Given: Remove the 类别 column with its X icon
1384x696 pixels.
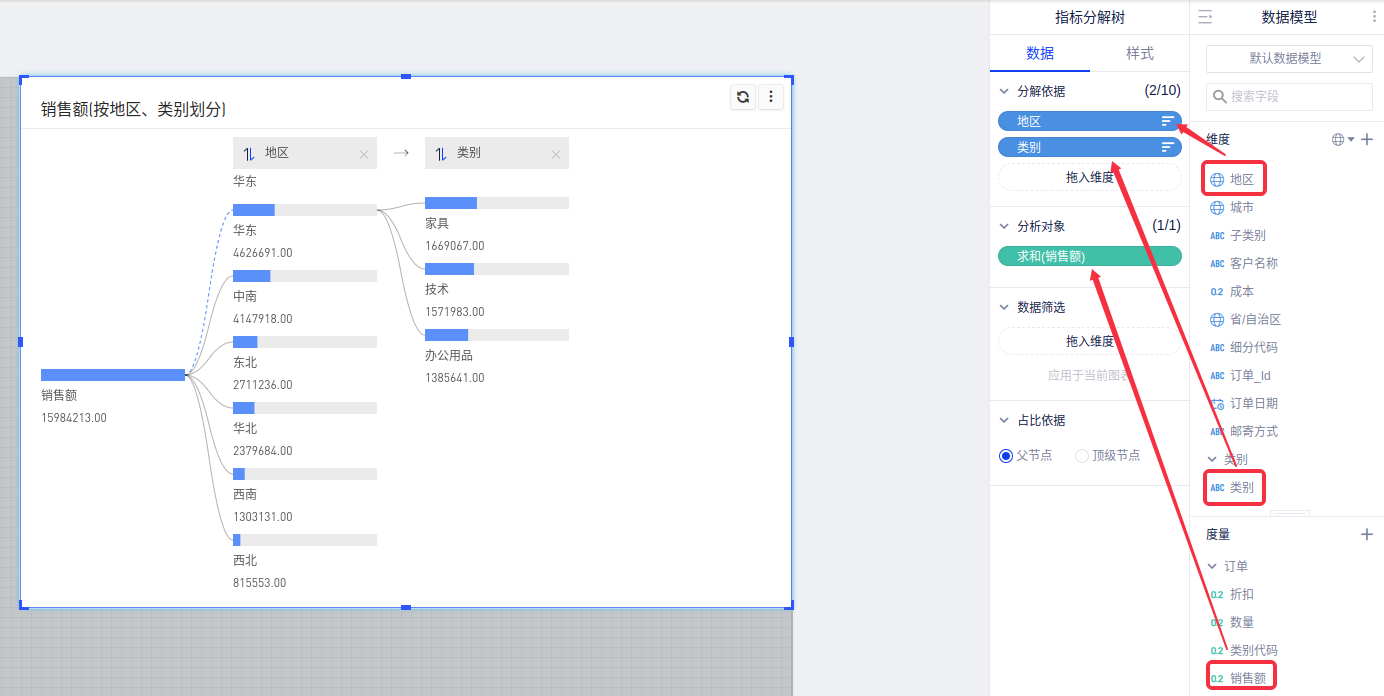Looking at the screenshot, I should [x=556, y=154].
